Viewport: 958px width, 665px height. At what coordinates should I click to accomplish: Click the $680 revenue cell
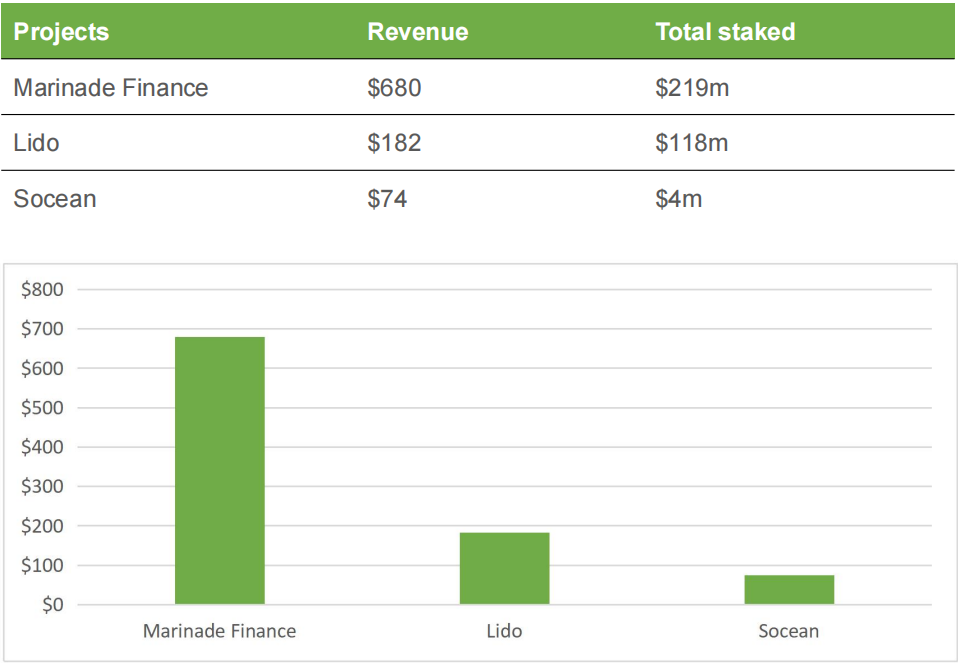[394, 88]
